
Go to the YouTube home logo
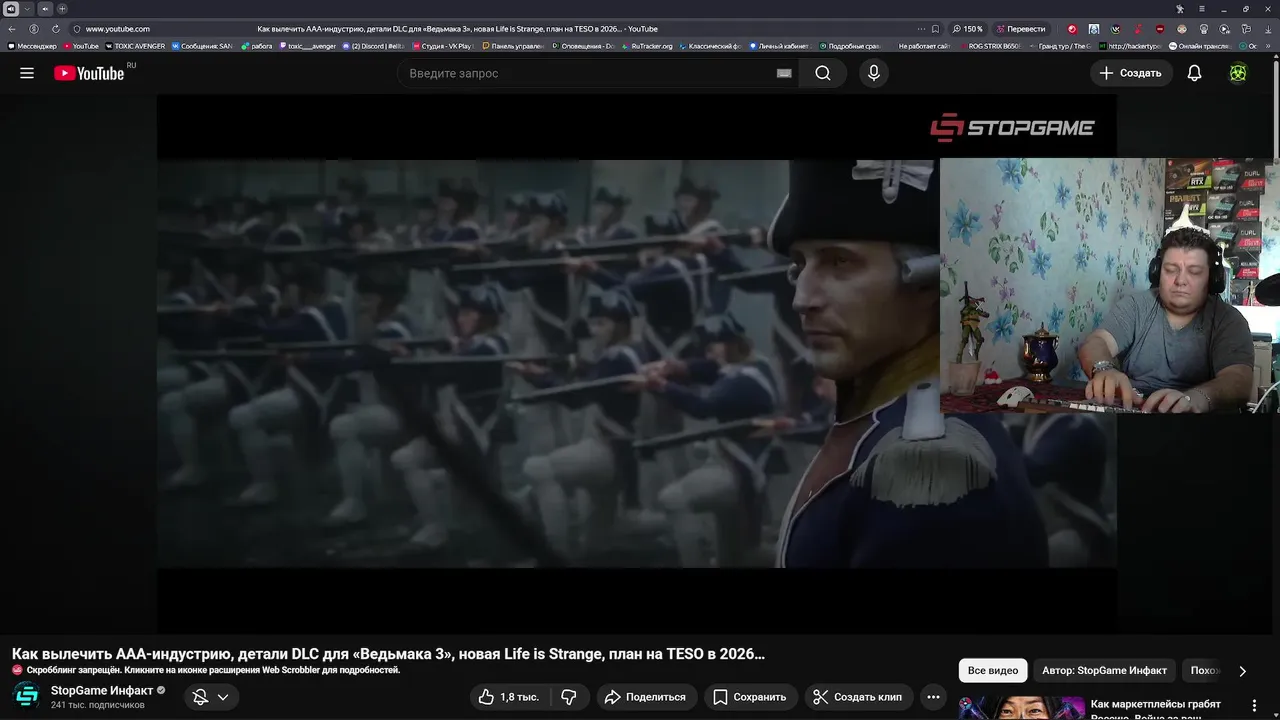click(89, 73)
